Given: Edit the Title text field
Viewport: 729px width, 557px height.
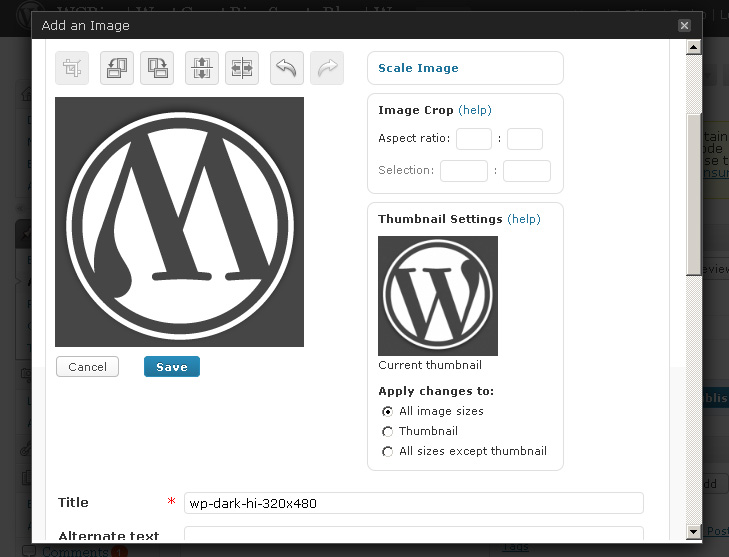Looking at the screenshot, I should 414,503.
